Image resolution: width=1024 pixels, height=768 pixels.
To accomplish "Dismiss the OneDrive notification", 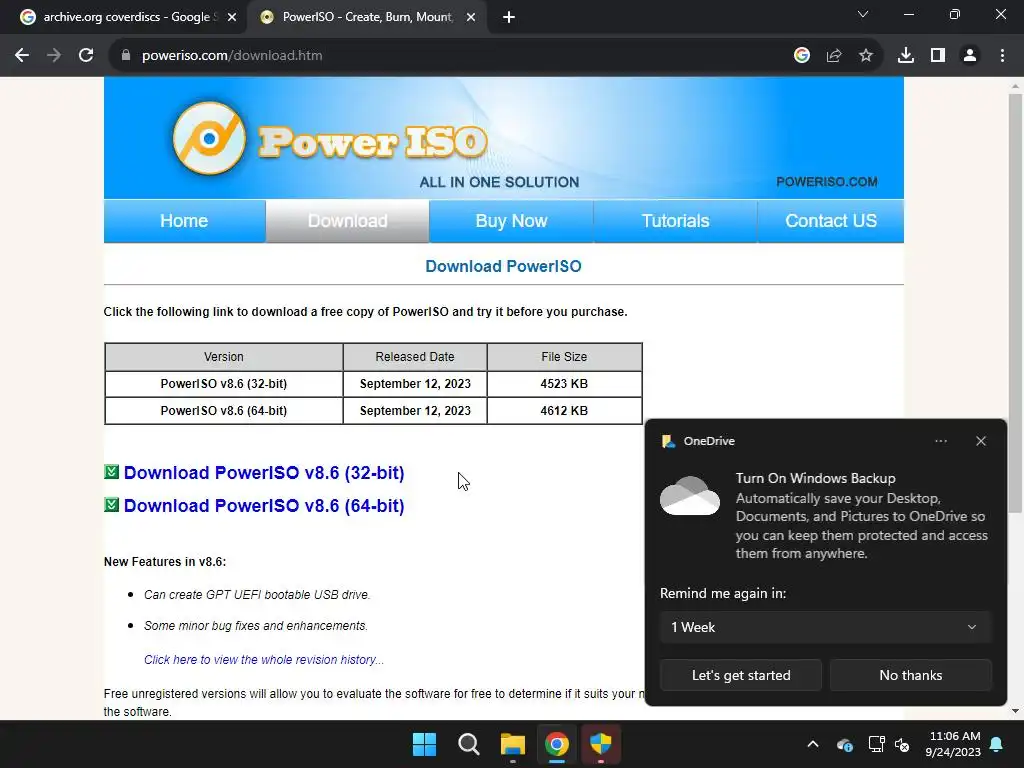I will click(x=981, y=441).
